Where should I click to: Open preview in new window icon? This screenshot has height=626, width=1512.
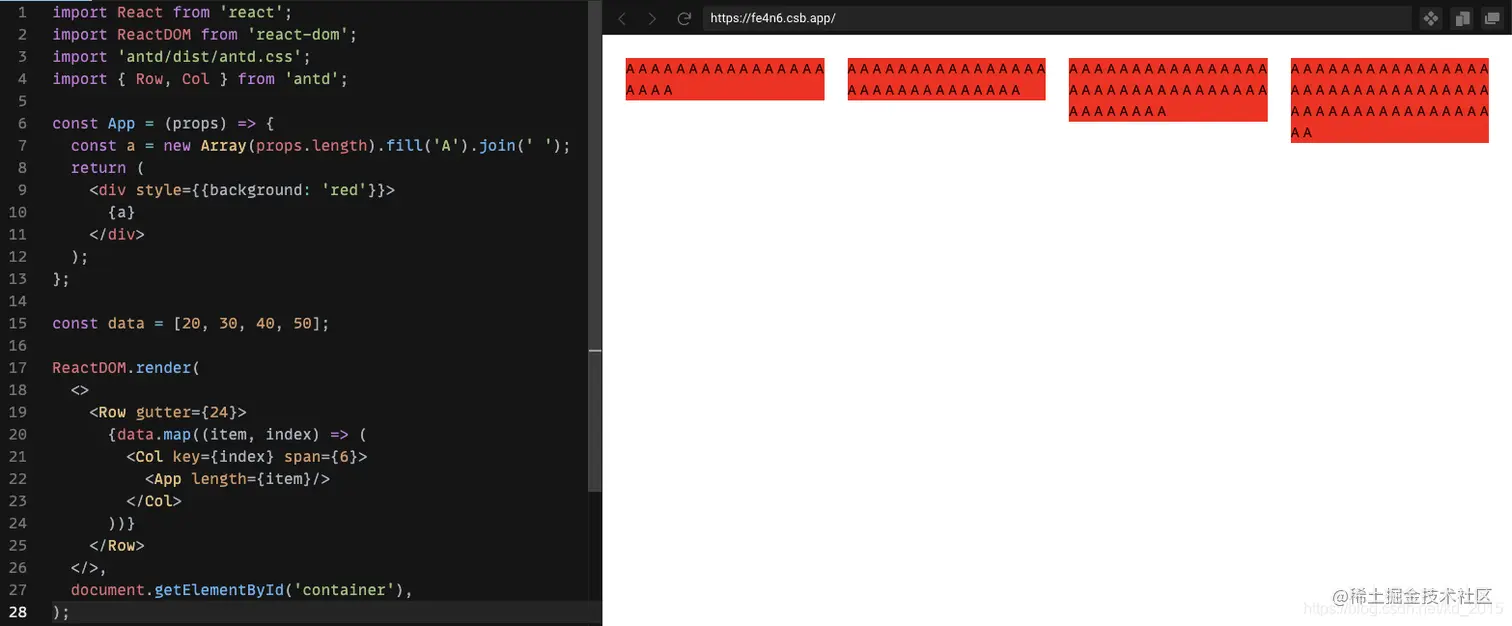1491,19
